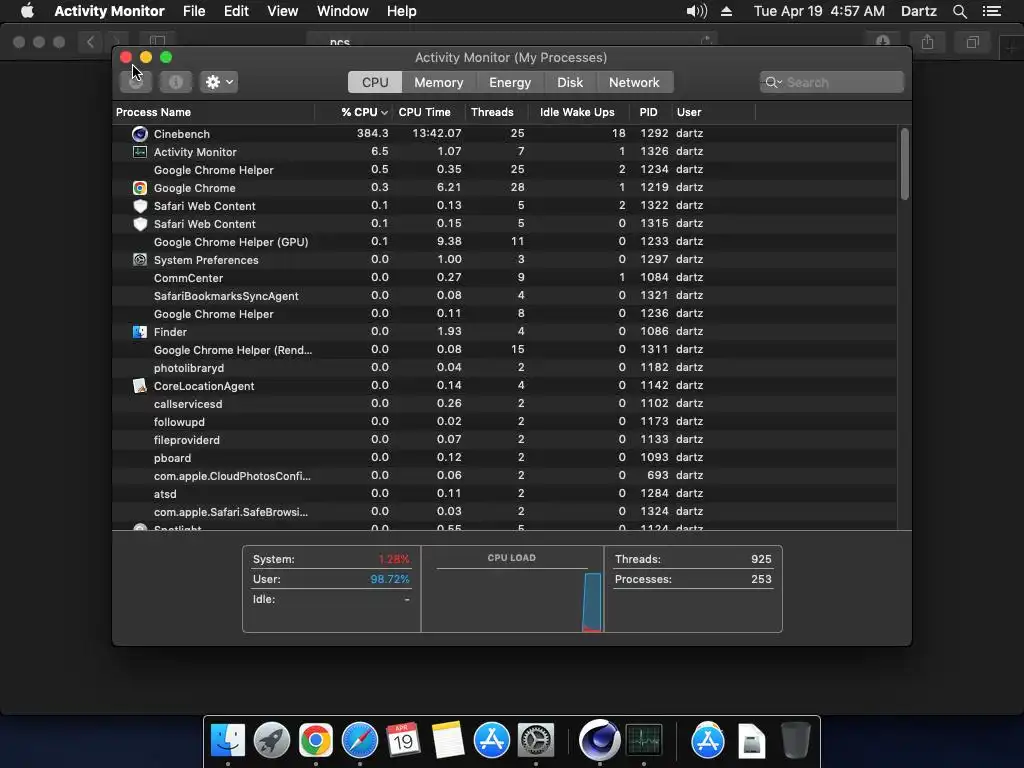Click the eject icon in menu bar
This screenshot has width=1024, height=768.
point(726,11)
